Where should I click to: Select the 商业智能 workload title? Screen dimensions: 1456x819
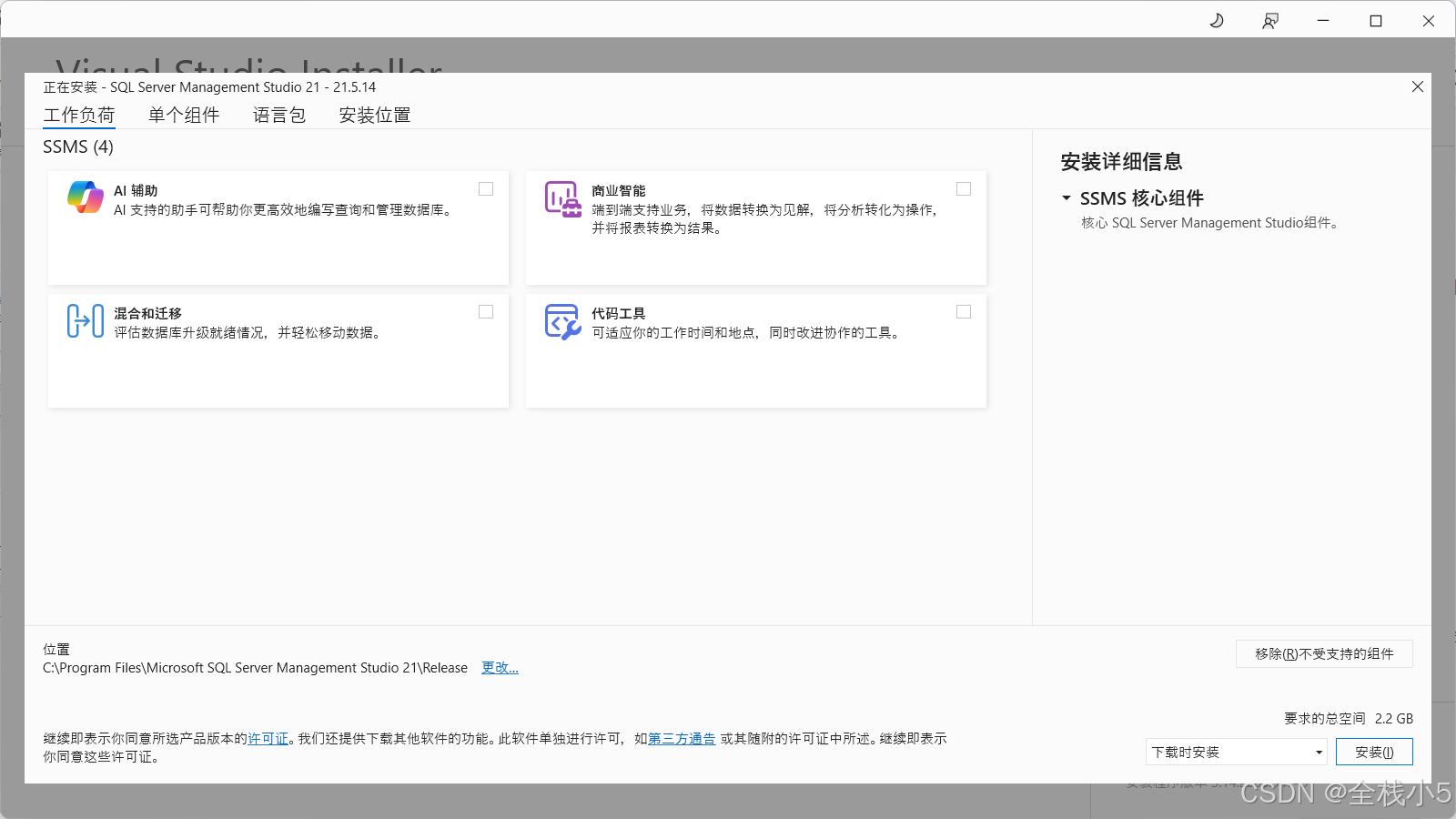tap(619, 191)
